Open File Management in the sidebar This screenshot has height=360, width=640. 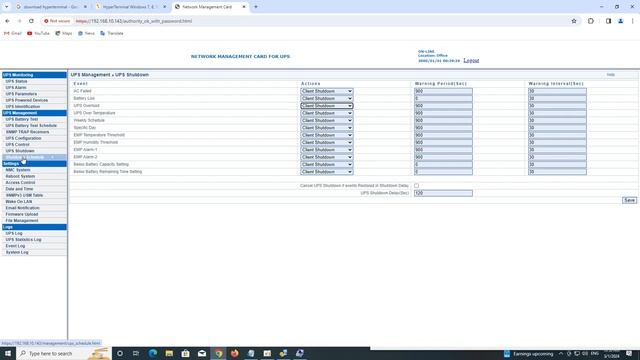(22, 220)
